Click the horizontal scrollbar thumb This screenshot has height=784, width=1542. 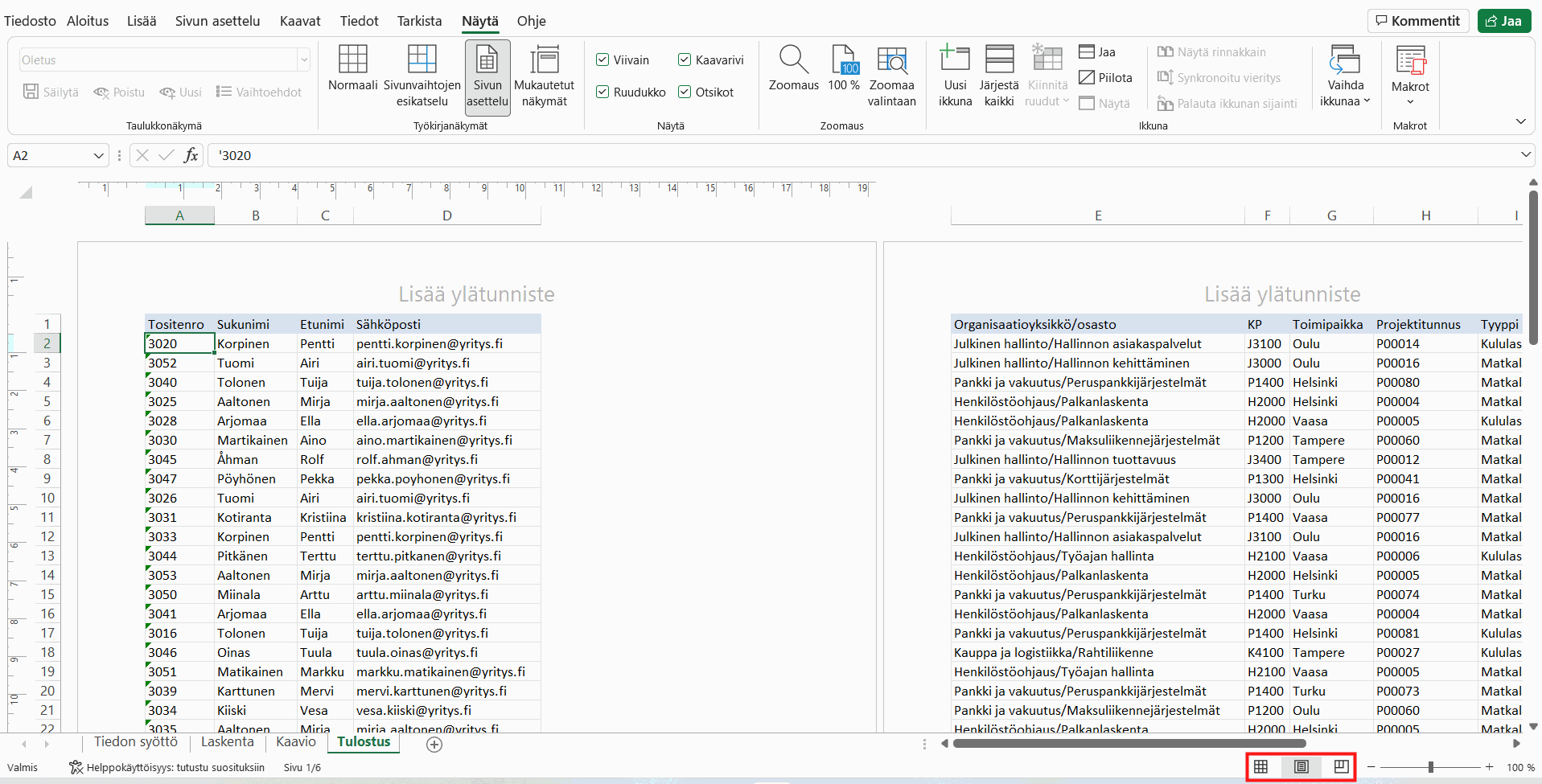click(1129, 744)
